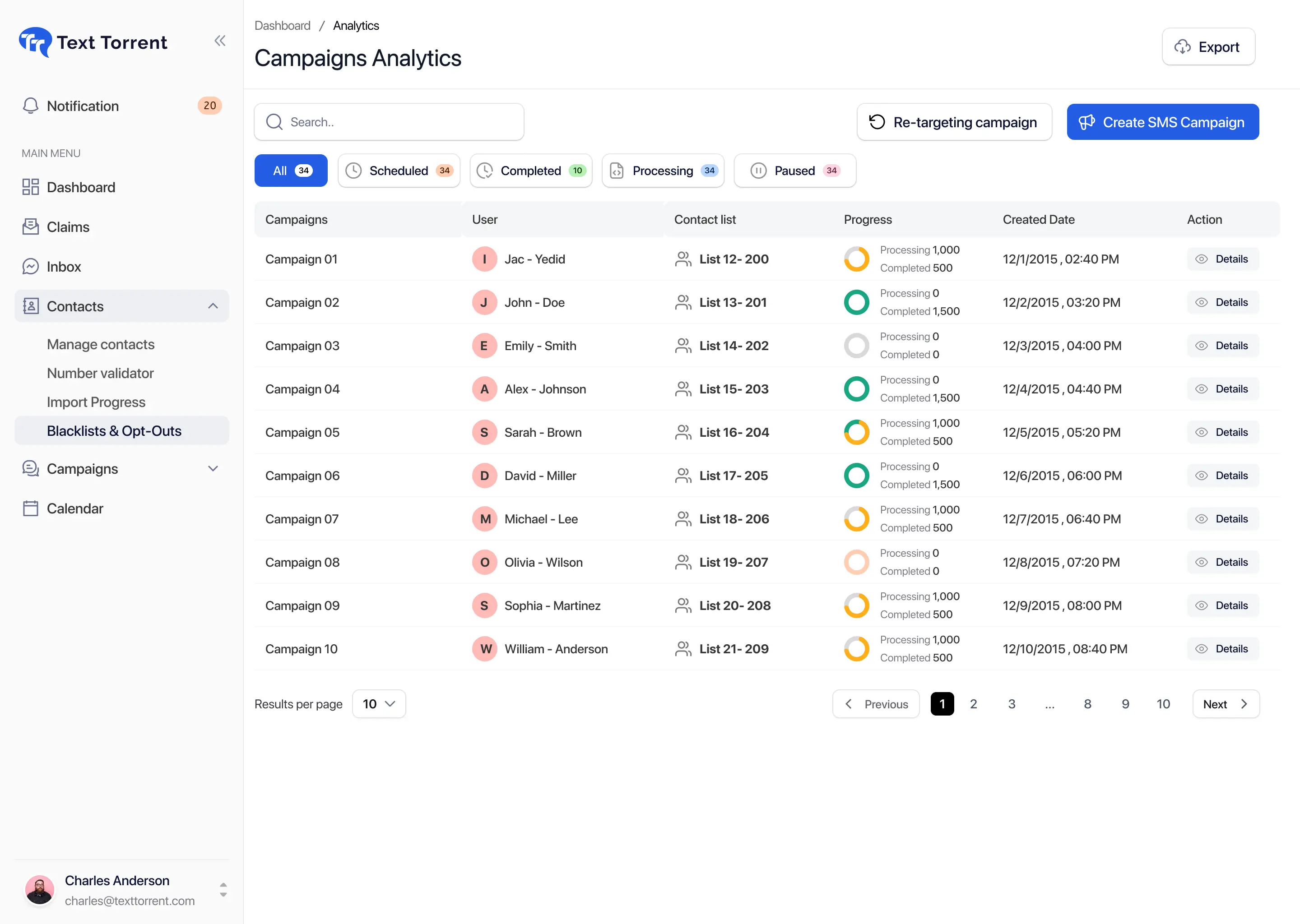Click into the Search input field
The height and width of the screenshot is (924, 1300).
point(389,122)
